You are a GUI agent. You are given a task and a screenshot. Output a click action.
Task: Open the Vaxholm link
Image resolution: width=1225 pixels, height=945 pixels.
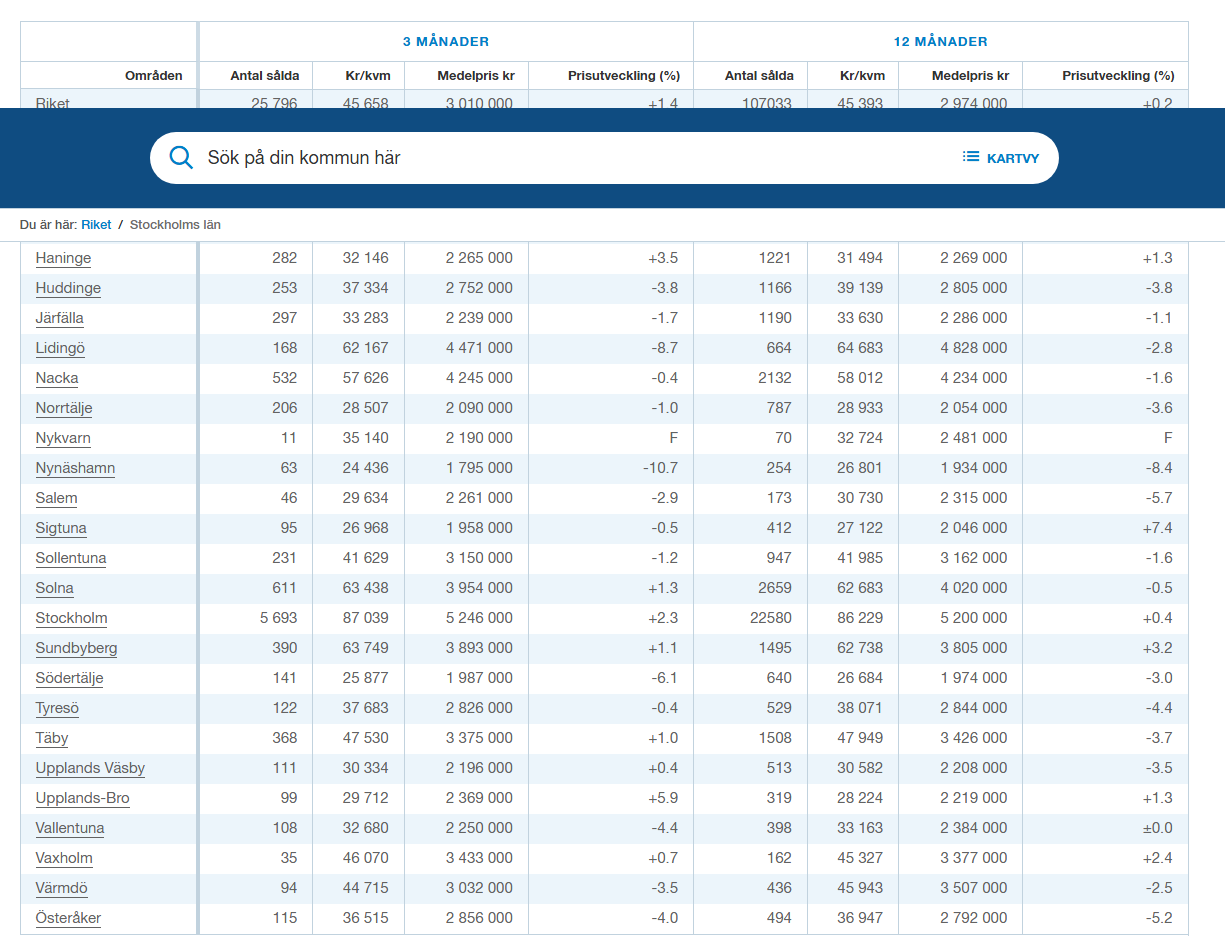(64, 858)
